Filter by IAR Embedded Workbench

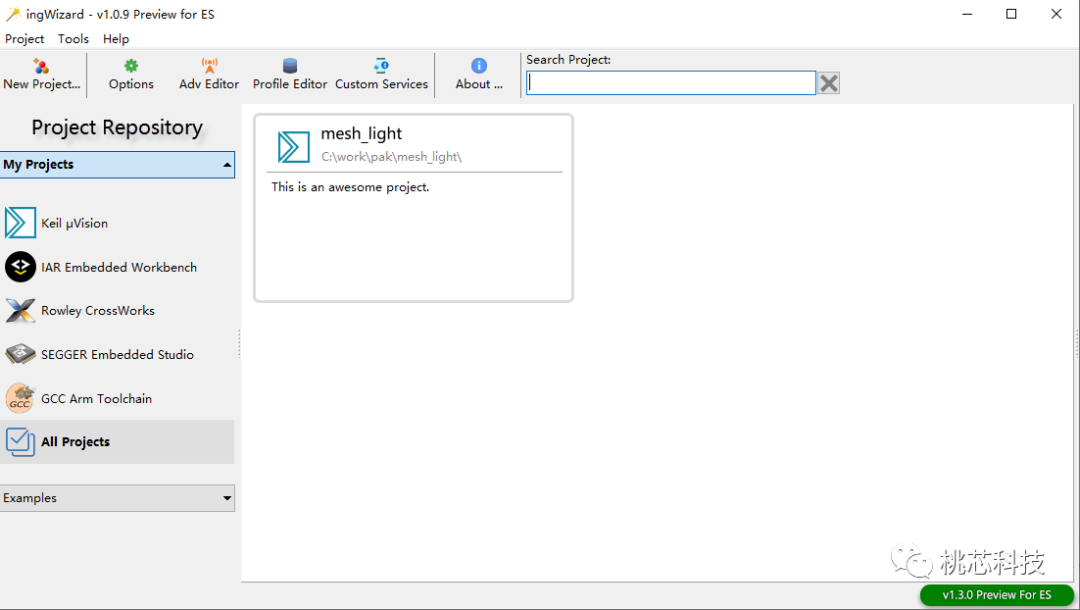pos(117,267)
